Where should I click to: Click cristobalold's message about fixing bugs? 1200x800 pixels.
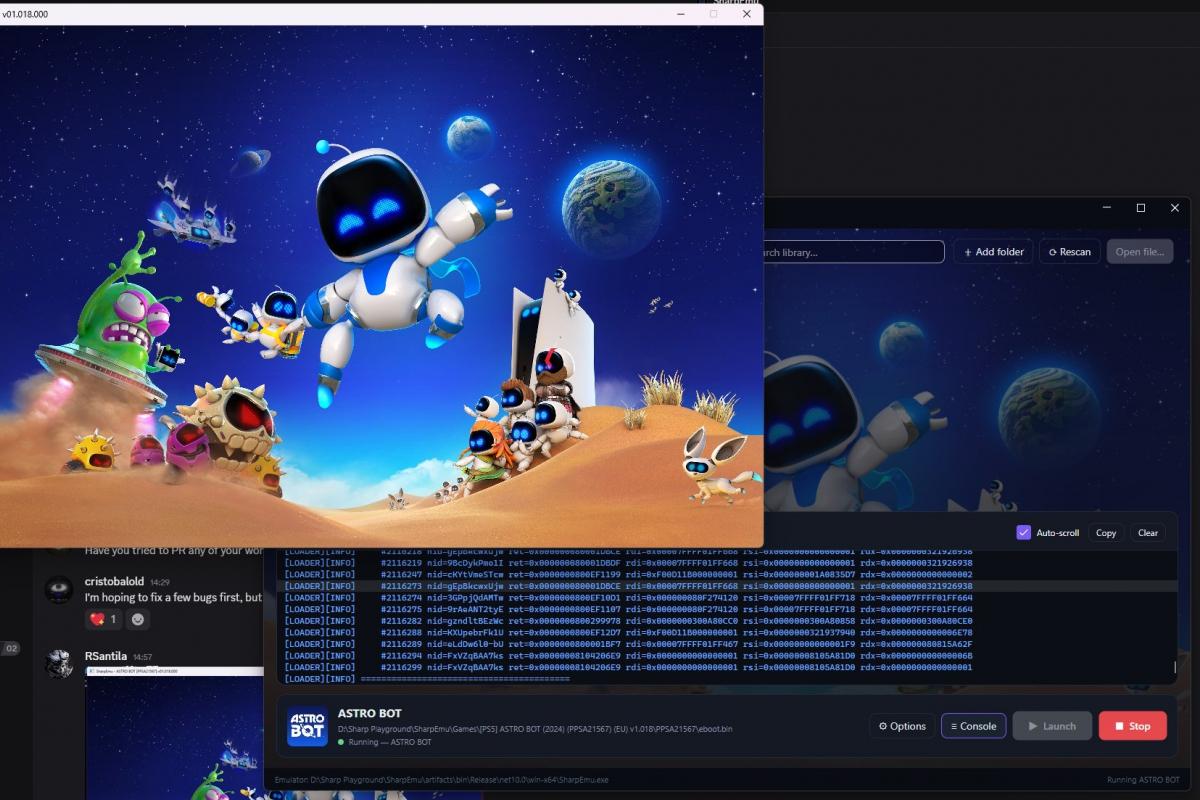[173, 597]
